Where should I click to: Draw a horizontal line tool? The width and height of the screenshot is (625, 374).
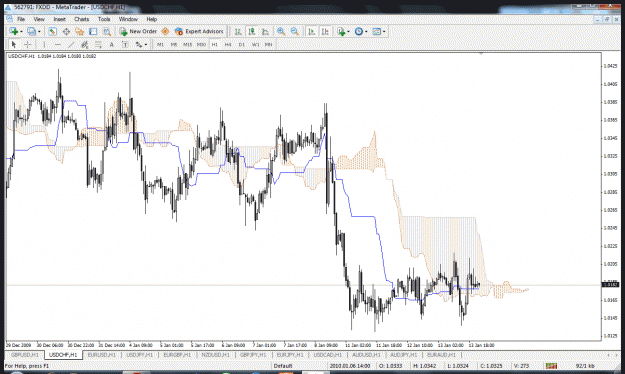pyautogui.click(x=58, y=44)
